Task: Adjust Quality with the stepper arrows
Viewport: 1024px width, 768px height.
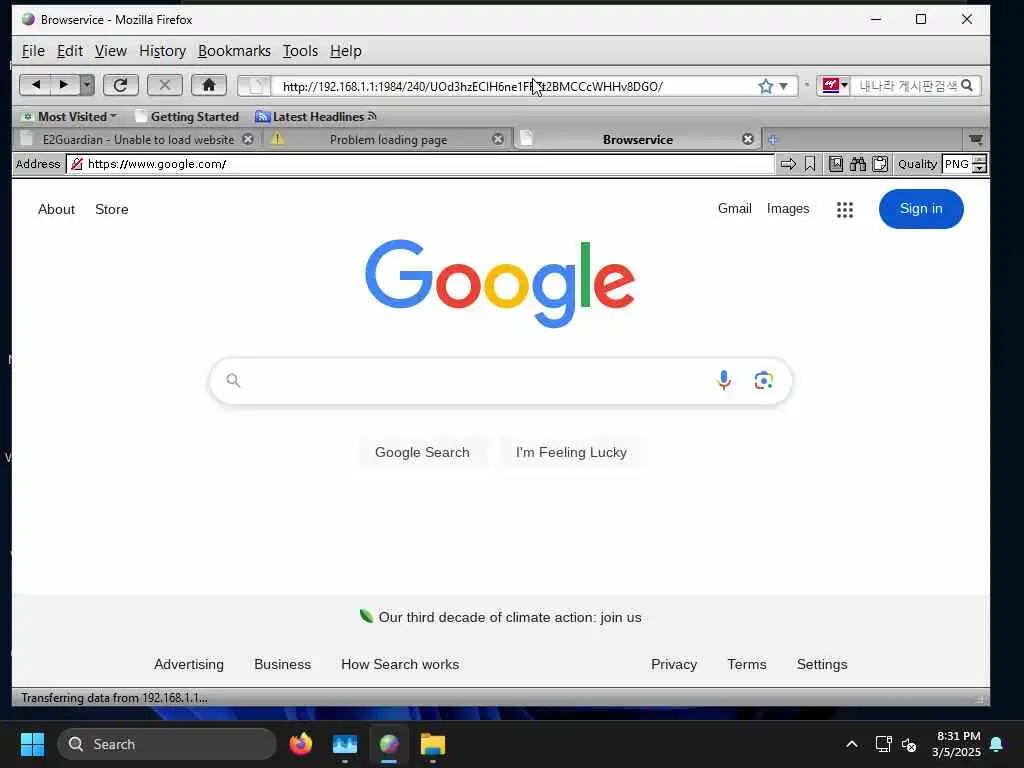Action: click(979, 164)
